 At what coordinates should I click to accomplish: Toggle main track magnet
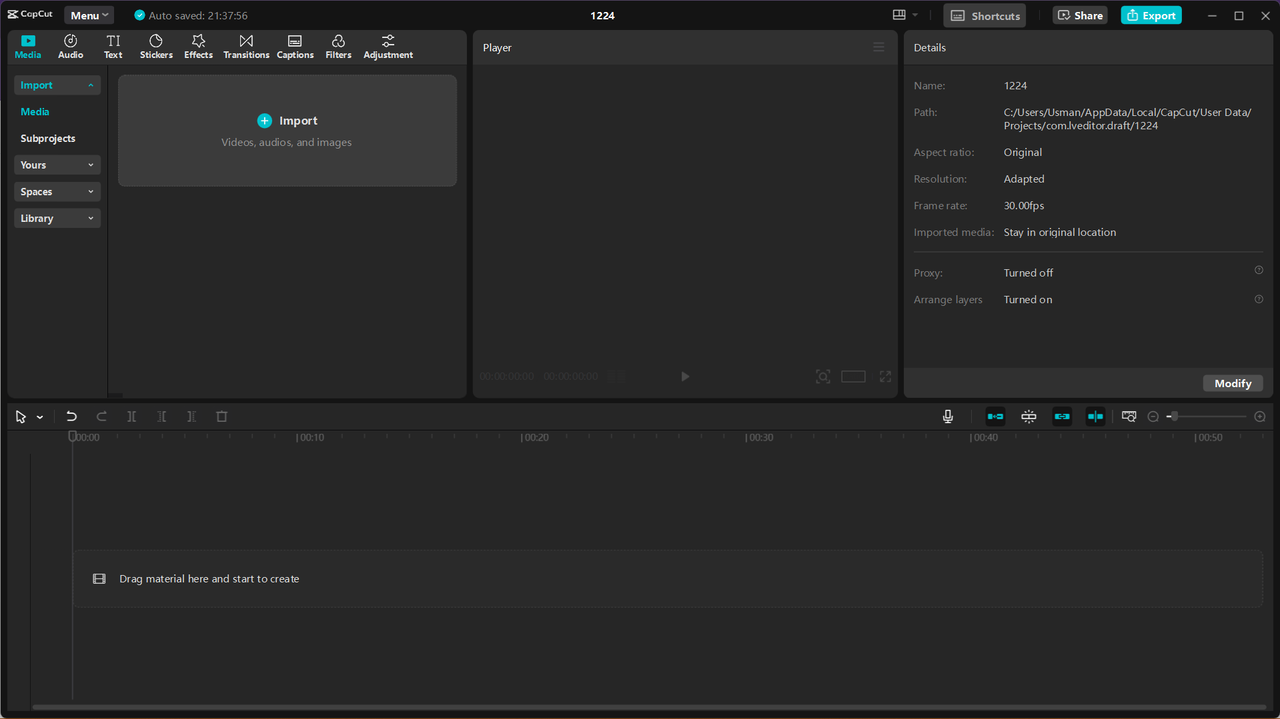tap(995, 417)
